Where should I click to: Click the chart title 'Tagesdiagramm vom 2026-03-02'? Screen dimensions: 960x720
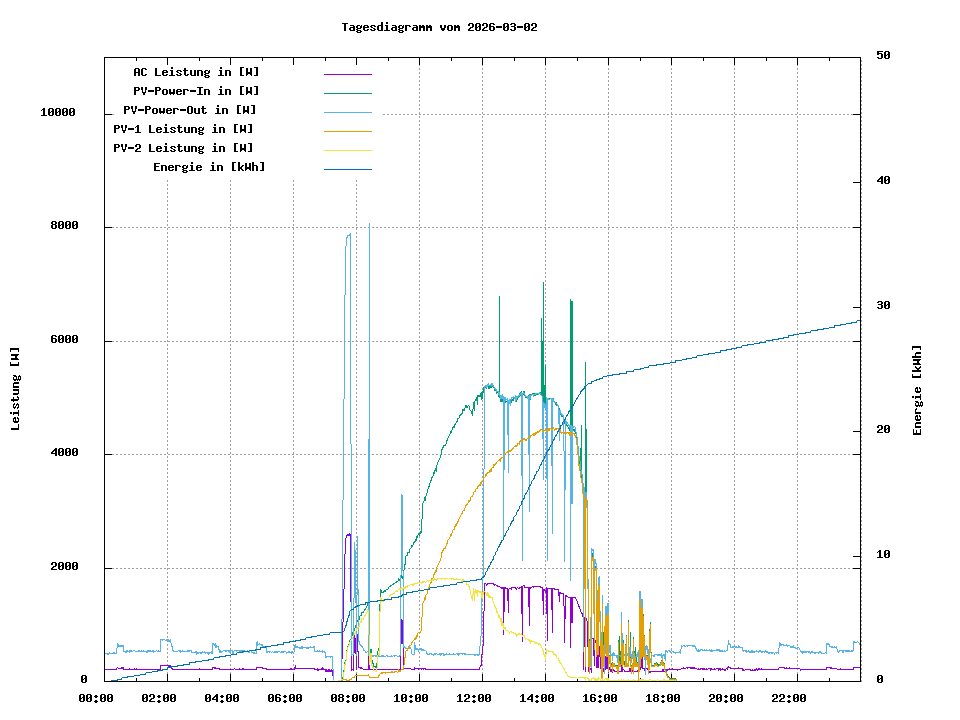point(439,27)
